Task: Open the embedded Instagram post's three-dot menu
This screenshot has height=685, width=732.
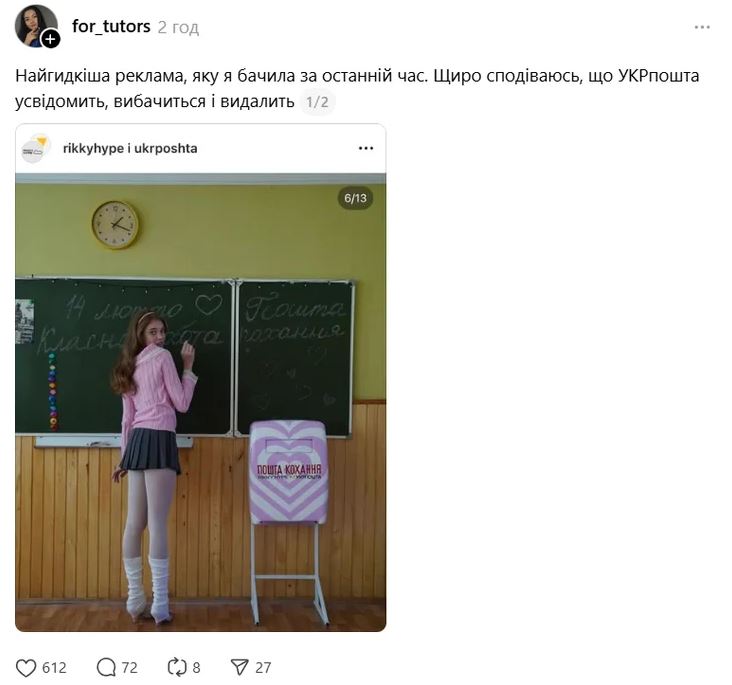Action: [366, 148]
